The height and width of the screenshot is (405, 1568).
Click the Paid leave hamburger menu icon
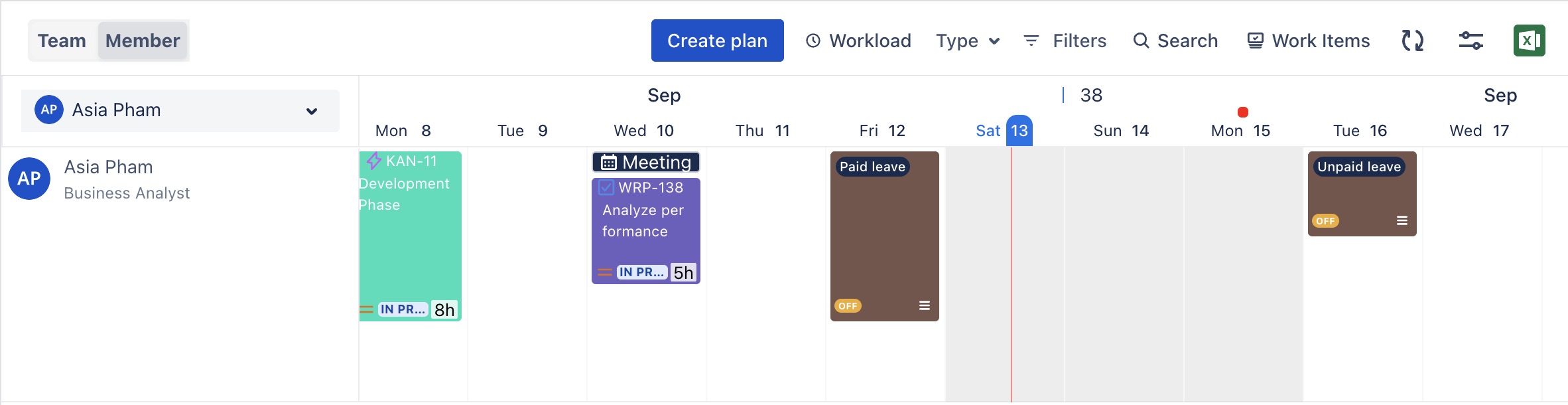click(924, 305)
